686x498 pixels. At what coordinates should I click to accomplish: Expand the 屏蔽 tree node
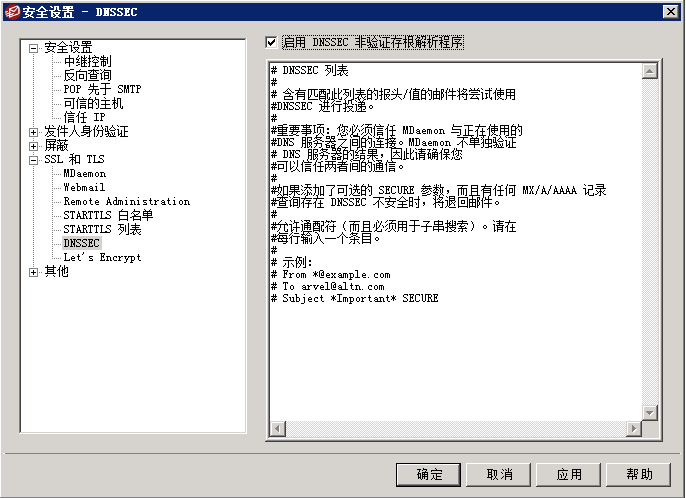pyautogui.click(x=34, y=146)
